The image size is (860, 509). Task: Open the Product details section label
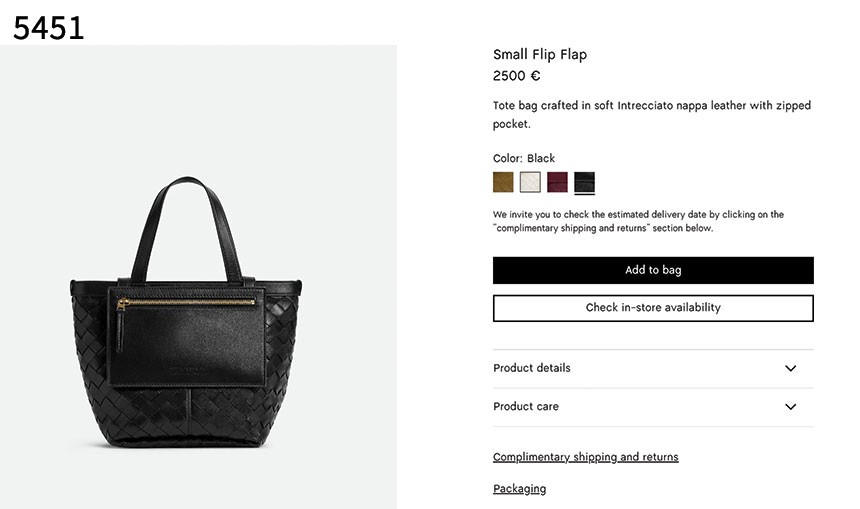tap(532, 368)
